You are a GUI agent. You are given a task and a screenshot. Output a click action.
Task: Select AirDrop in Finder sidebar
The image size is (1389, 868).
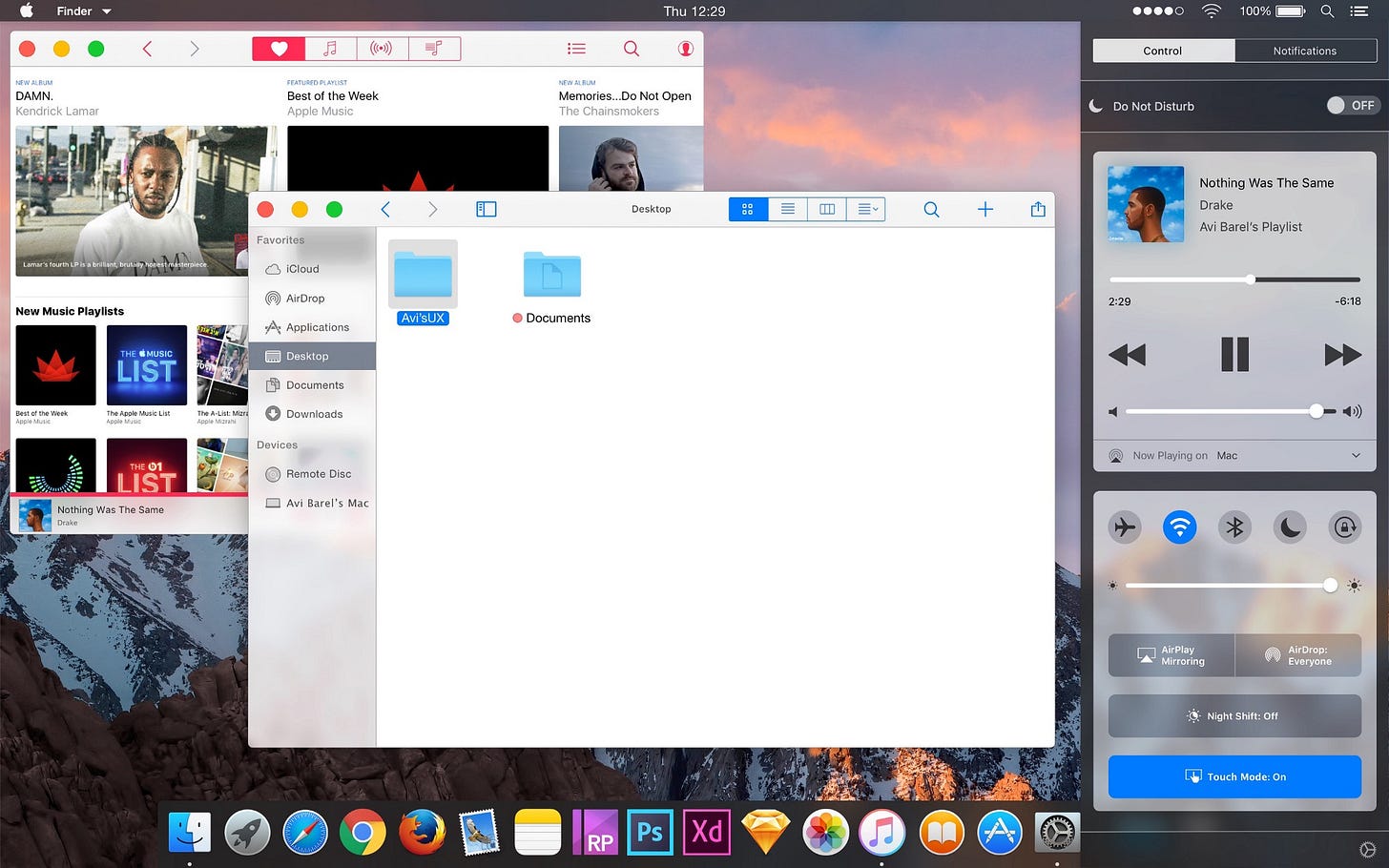pyautogui.click(x=313, y=299)
